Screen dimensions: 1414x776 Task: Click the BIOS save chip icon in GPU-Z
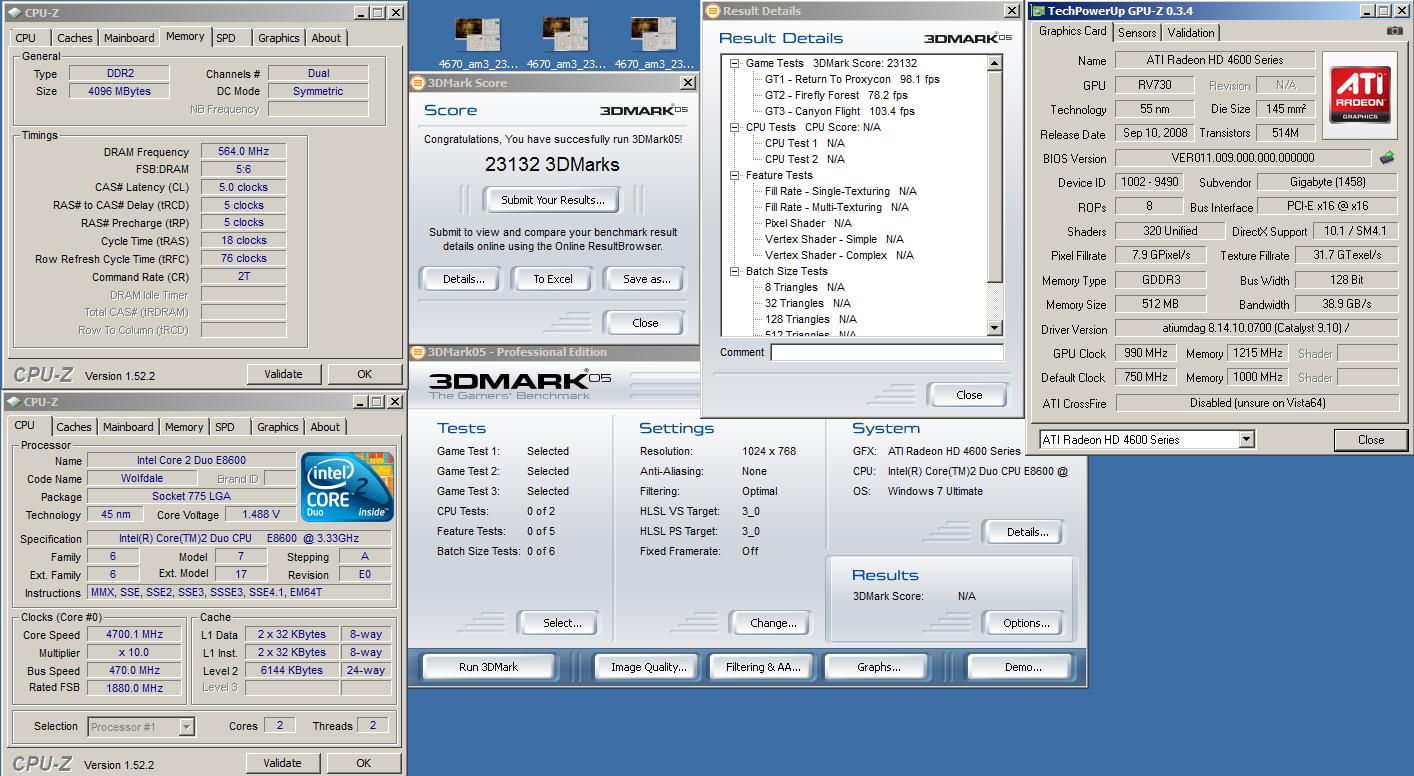1387,157
